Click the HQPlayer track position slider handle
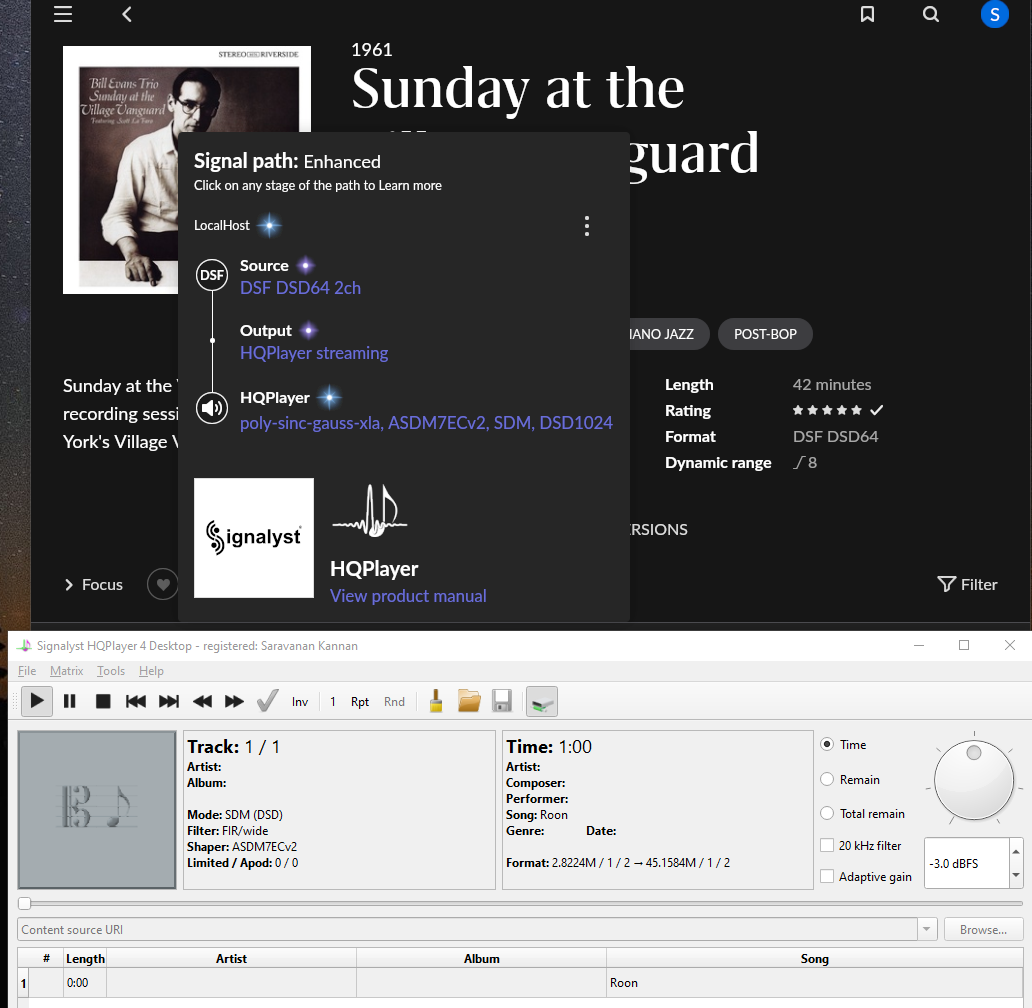This screenshot has width=1032, height=1008. click(24, 903)
